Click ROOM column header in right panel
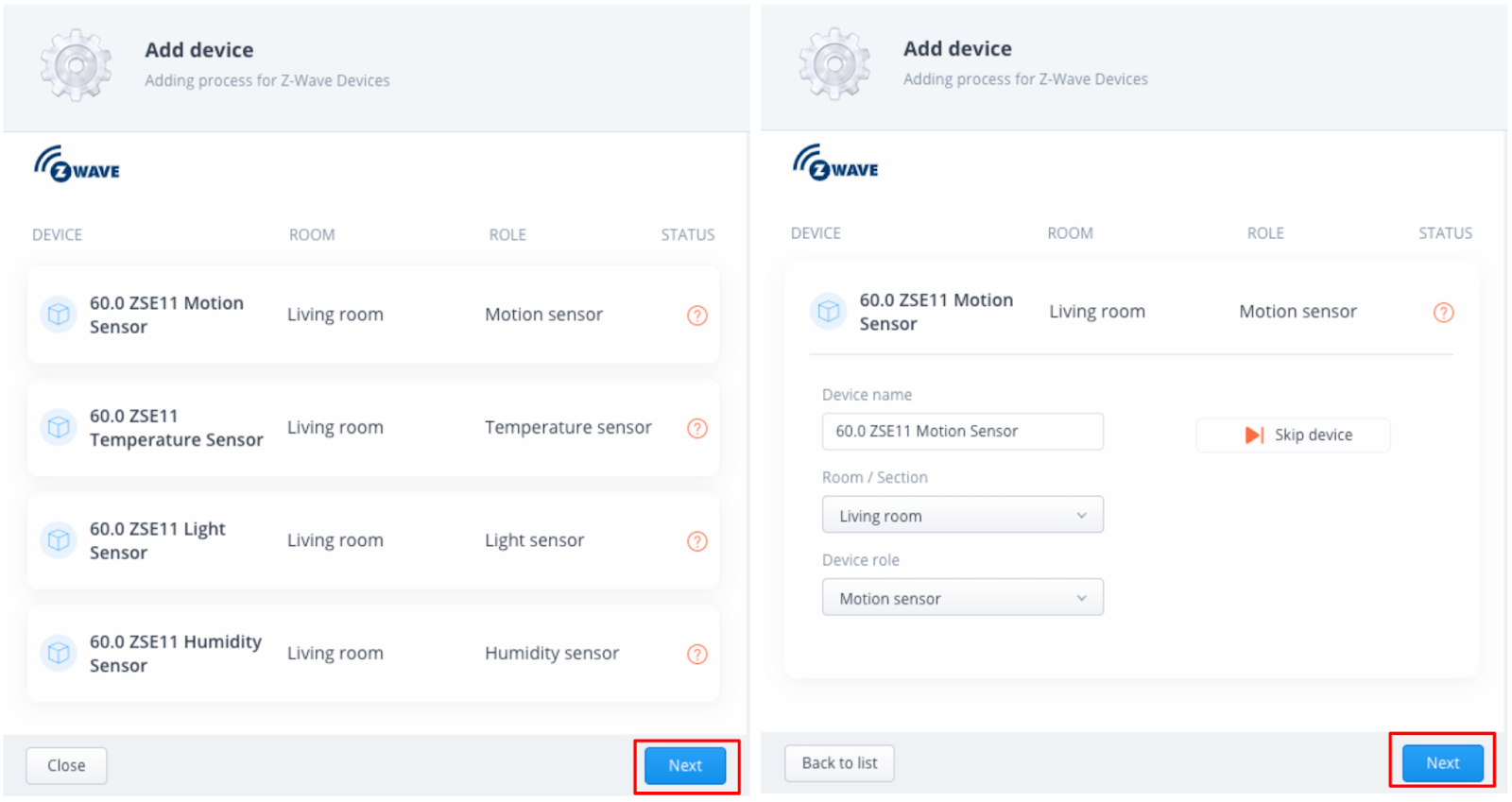This screenshot has height=802, width=1512. pos(1070,233)
